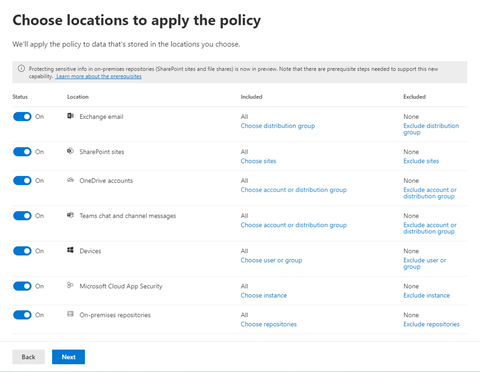Click the info icon in the notice banner

(x=21, y=69)
